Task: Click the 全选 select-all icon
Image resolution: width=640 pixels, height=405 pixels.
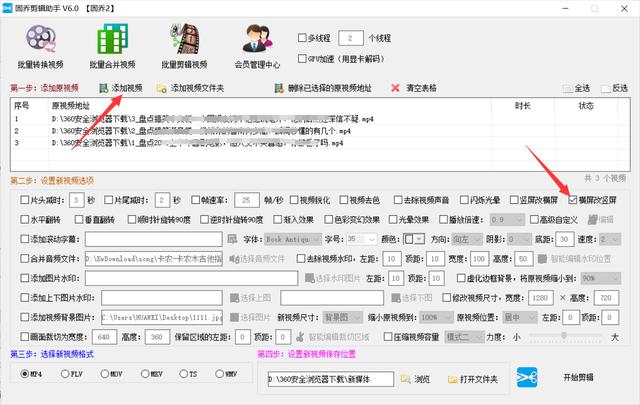Action: tap(567, 89)
